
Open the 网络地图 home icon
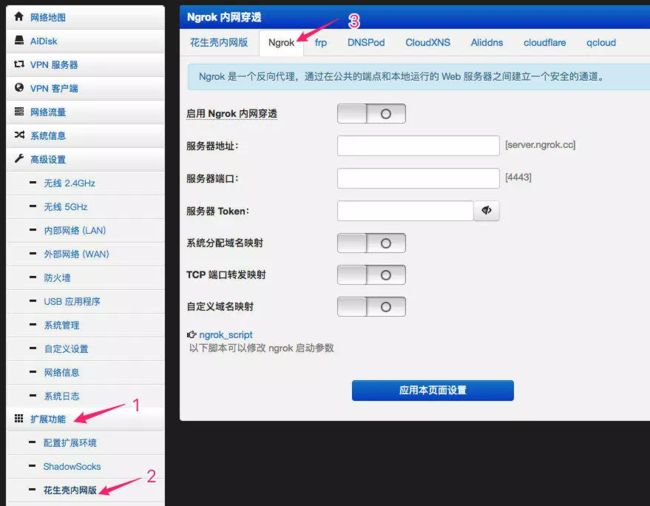pos(19,17)
